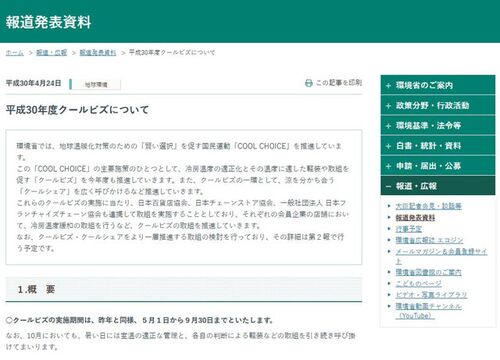Open 環境省動画チャンネル (YouTube) link
The height and width of the screenshot is (360, 500).
[x=428, y=311]
